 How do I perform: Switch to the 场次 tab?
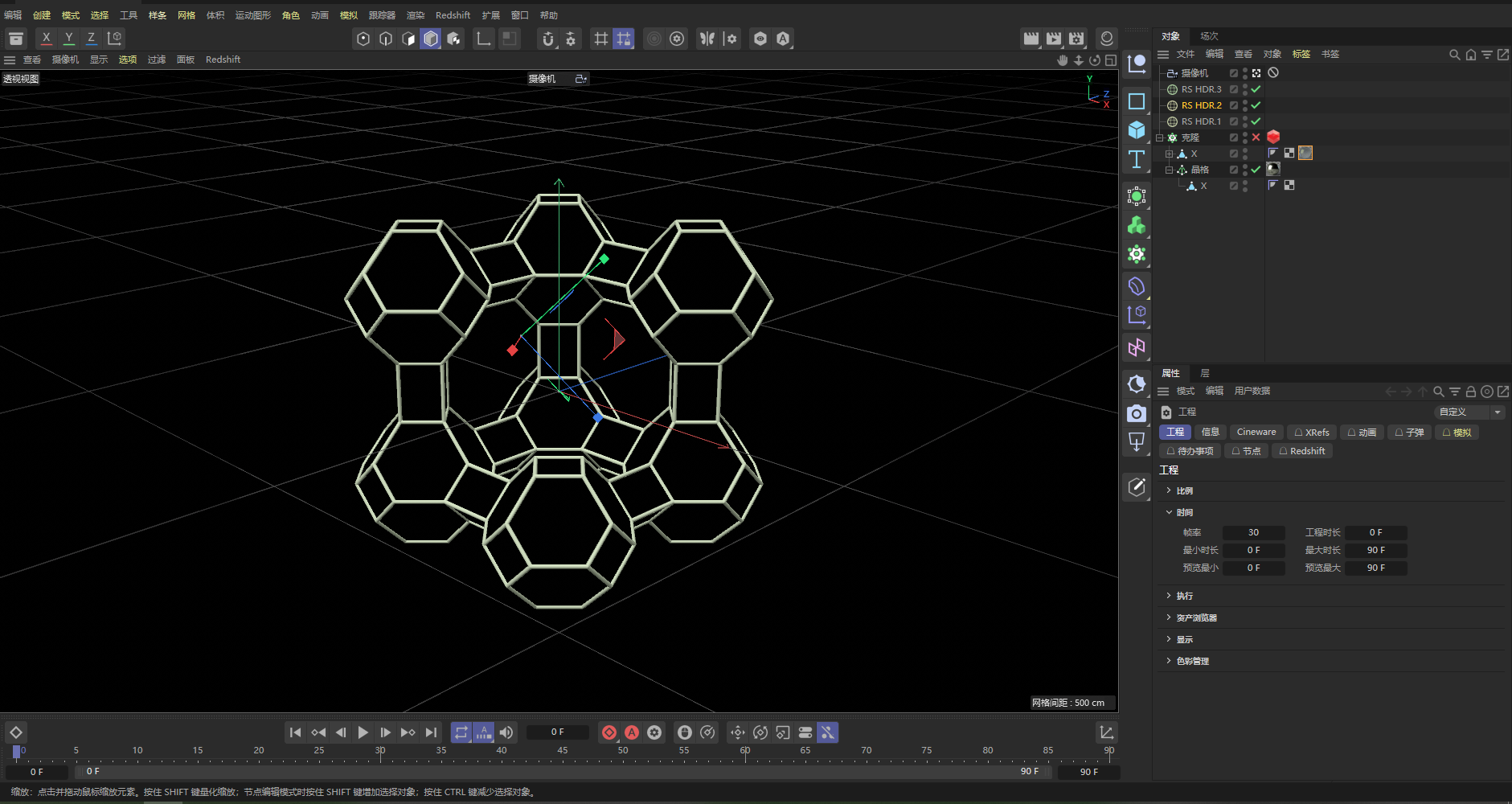coord(1209,36)
